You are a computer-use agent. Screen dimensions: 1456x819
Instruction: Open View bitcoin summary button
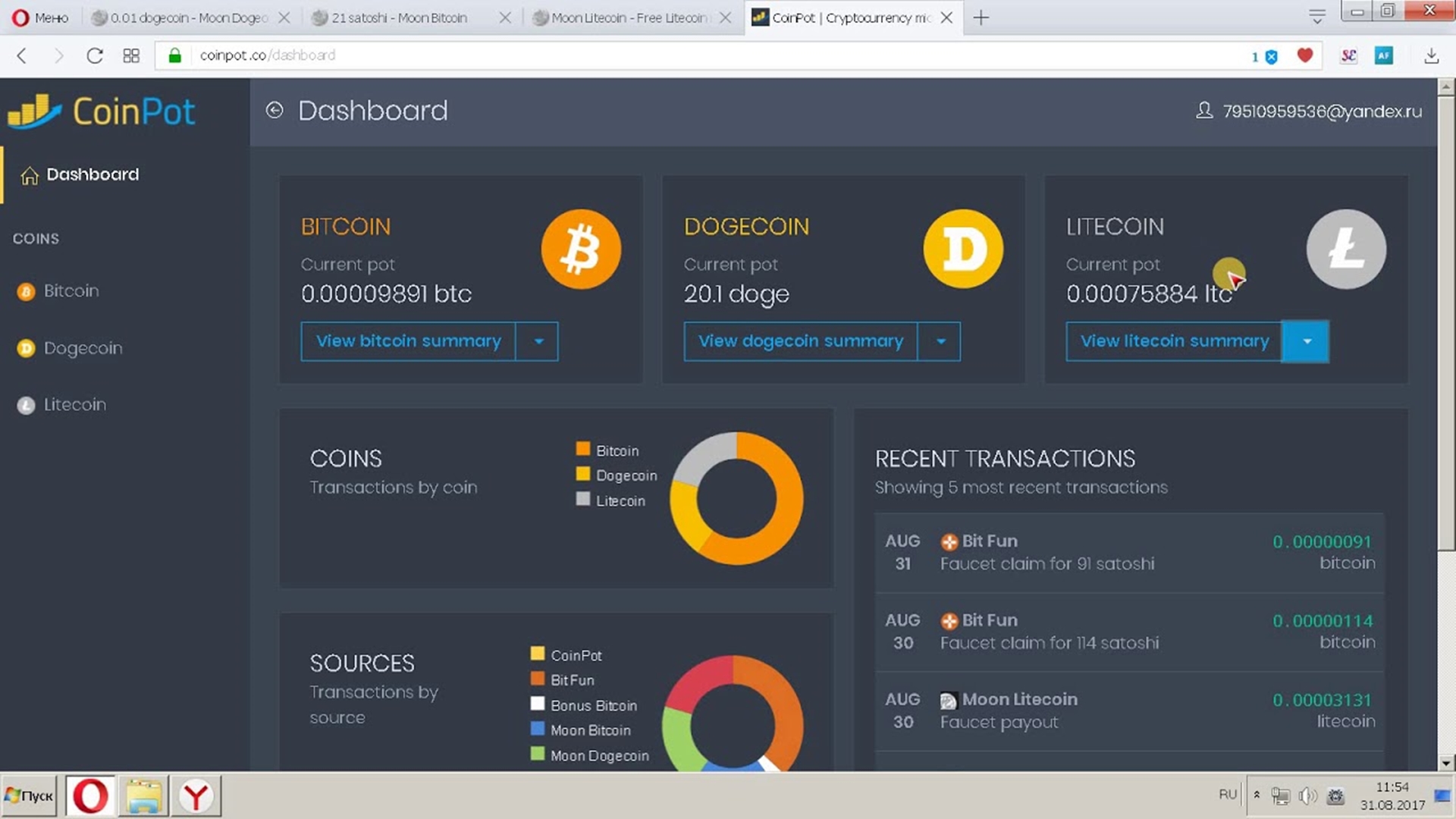(x=409, y=341)
